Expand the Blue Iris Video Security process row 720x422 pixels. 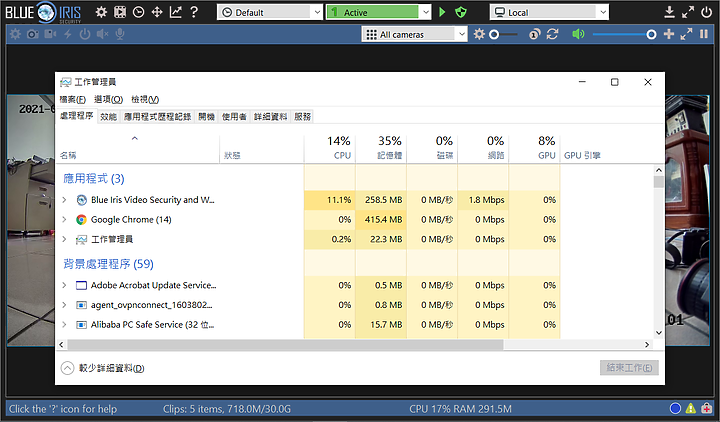(64, 200)
